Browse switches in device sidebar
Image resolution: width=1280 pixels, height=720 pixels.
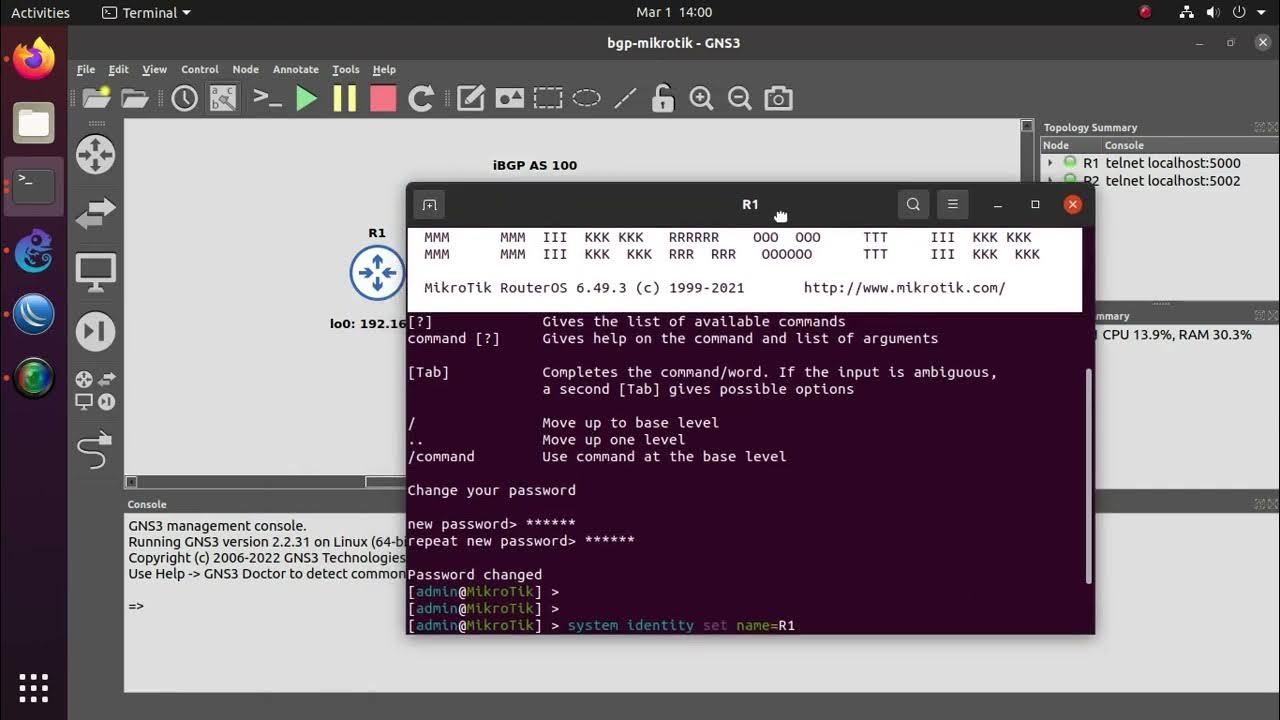(96, 213)
